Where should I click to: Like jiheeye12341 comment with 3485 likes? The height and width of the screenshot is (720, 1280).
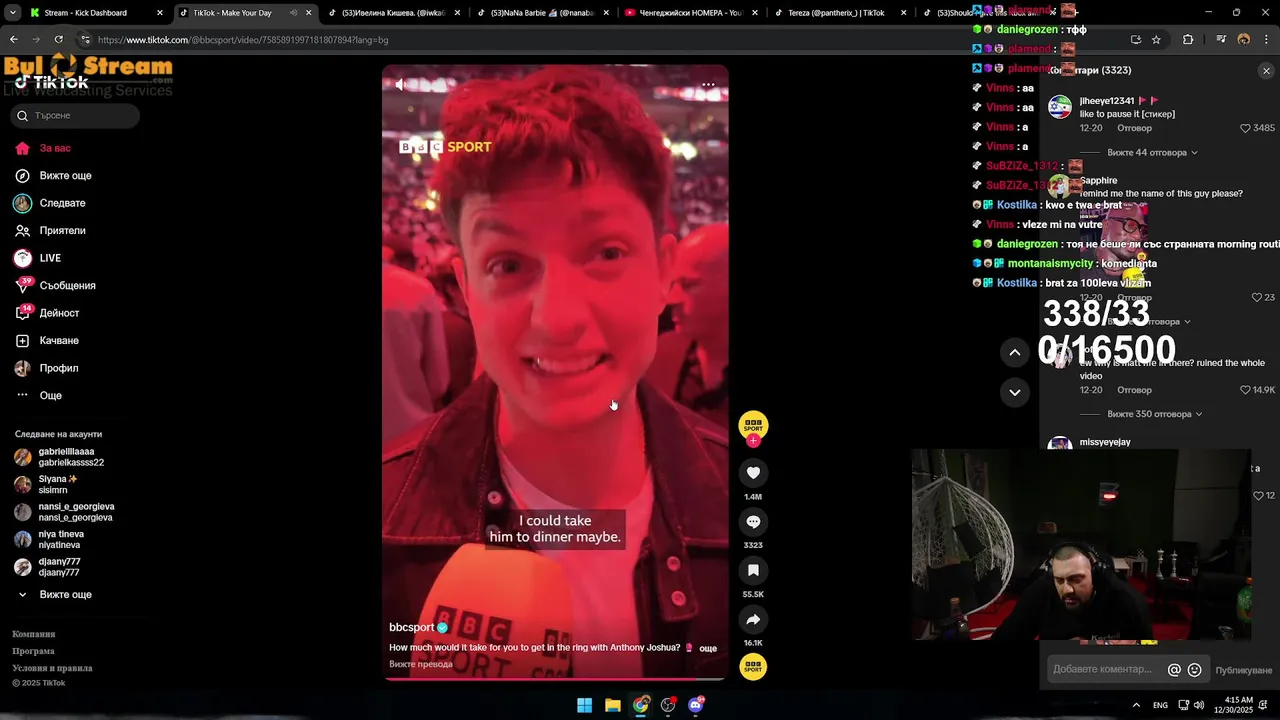(x=1246, y=128)
